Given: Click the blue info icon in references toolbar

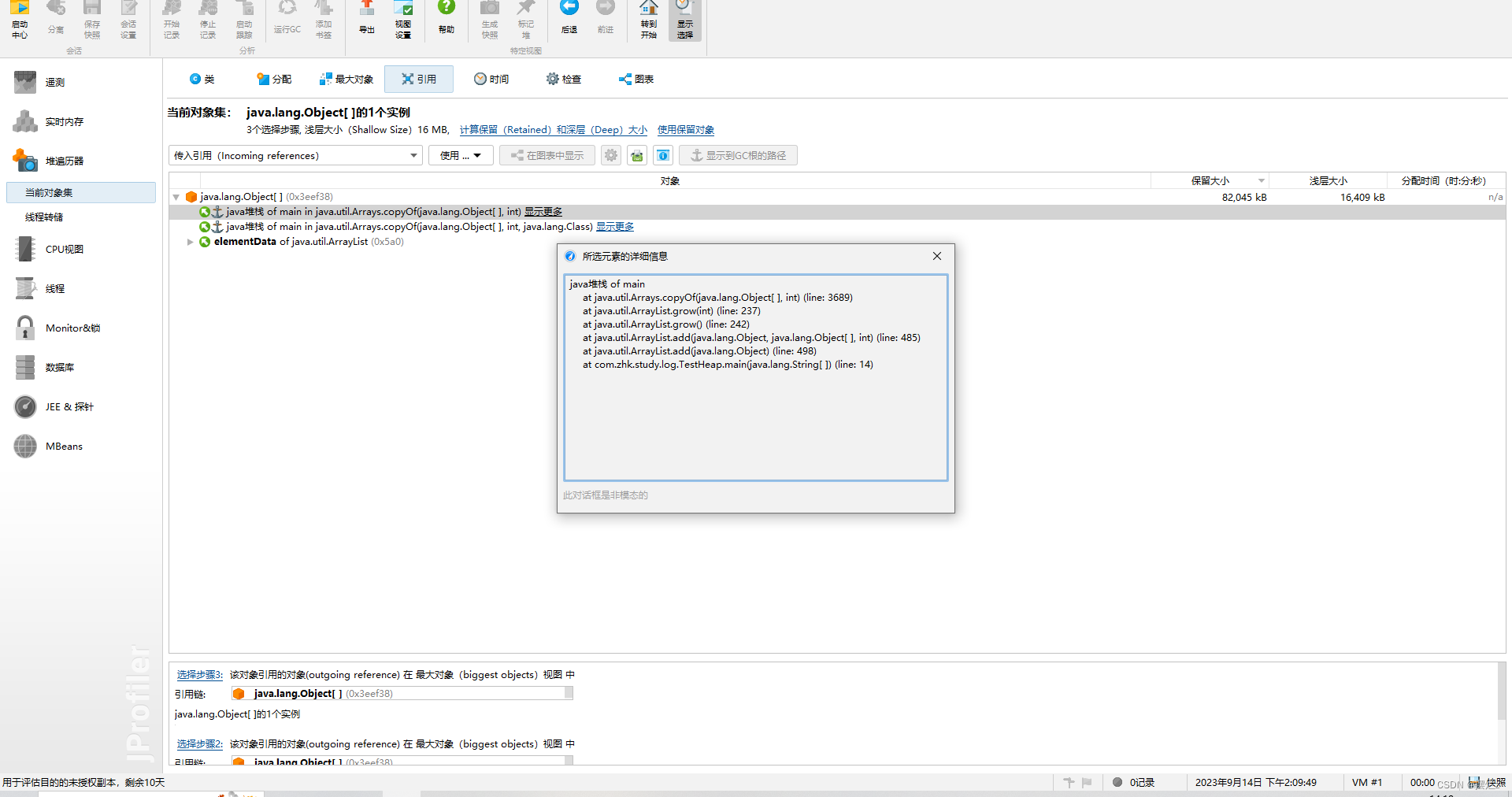Looking at the screenshot, I should pos(663,155).
